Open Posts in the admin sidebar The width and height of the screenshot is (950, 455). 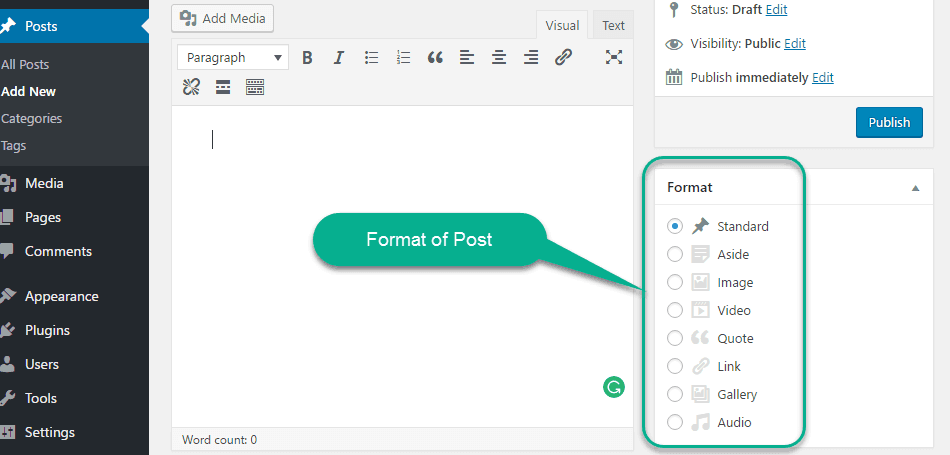[74, 26]
